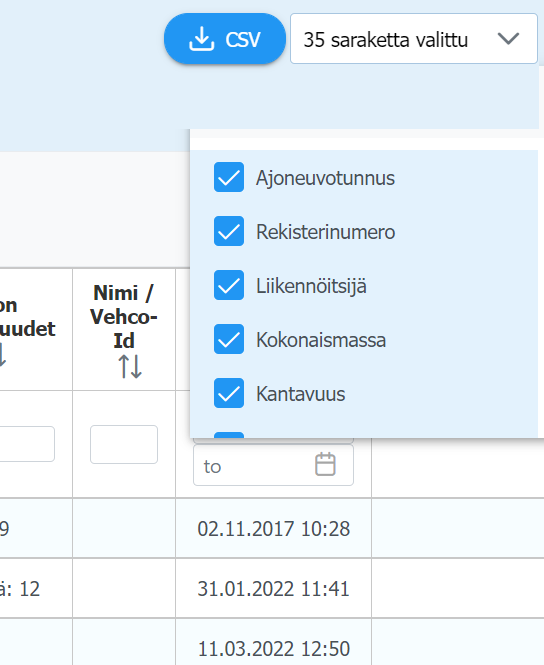This screenshot has height=665, width=544.
Task: Click the CSV download icon
Action: (201, 39)
